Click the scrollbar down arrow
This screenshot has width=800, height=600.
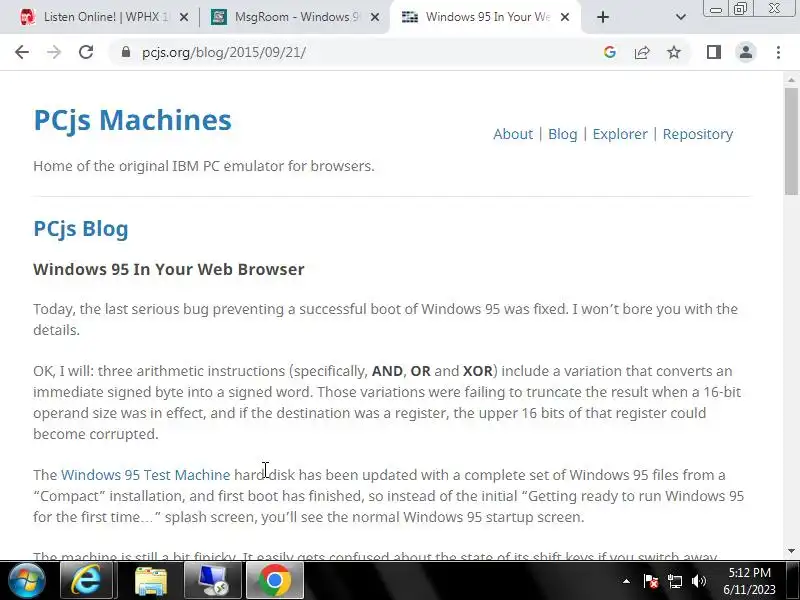tap(791, 551)
